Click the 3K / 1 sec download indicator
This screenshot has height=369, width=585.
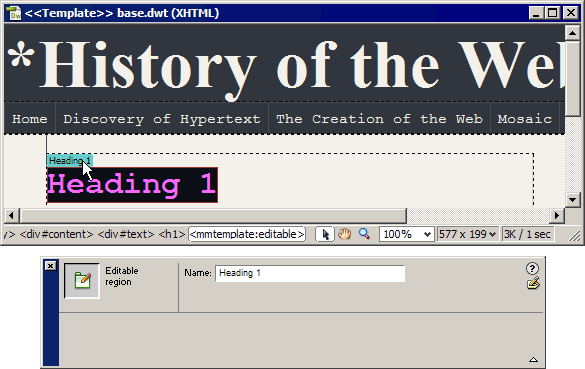(527, 234)
